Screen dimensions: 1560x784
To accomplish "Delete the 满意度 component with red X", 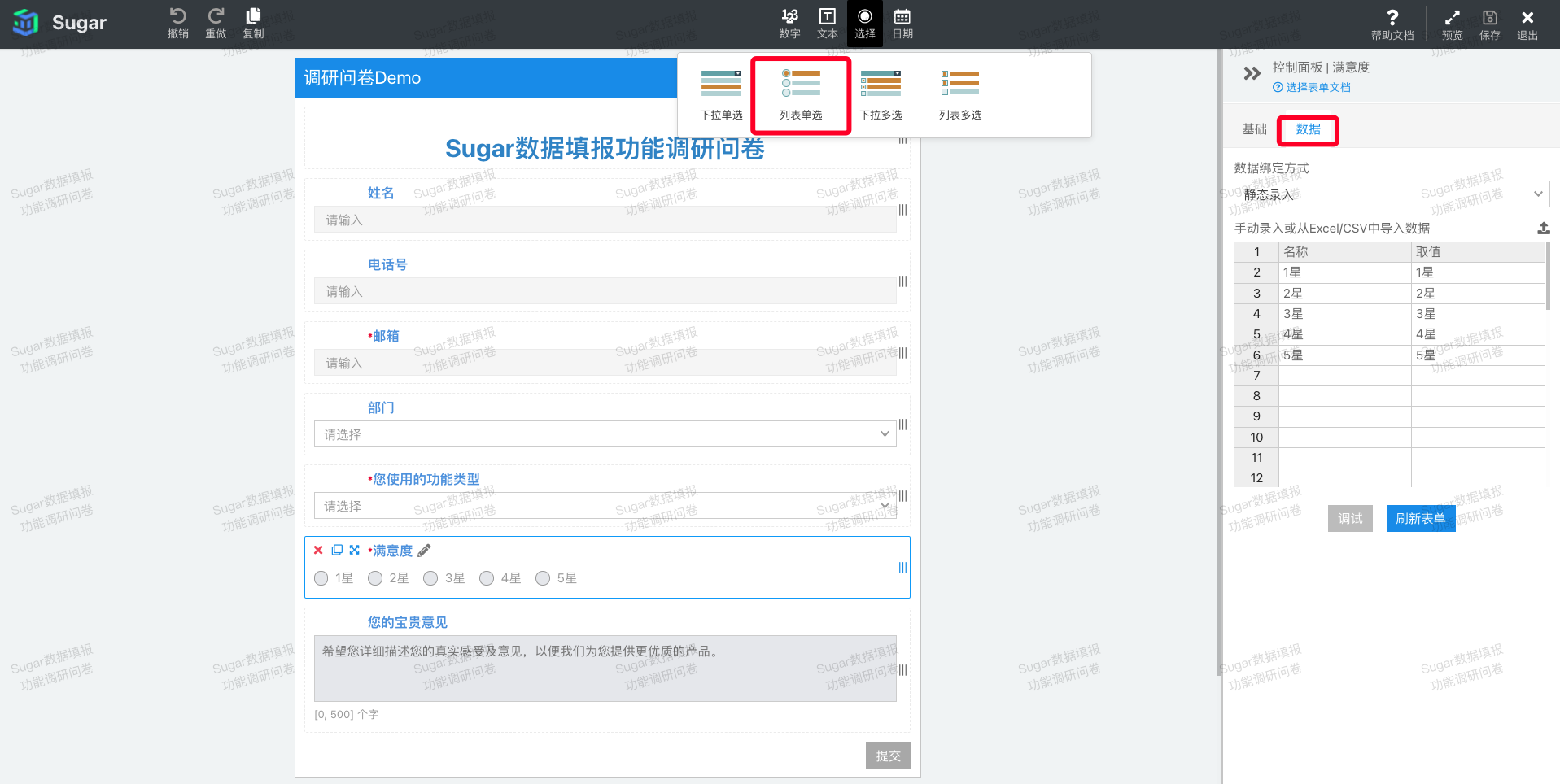I will pos(318,550).
